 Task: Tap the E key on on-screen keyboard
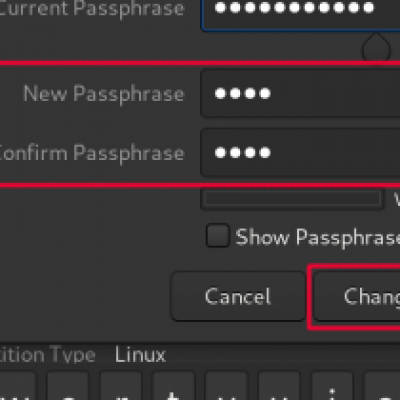click(68, 386)
